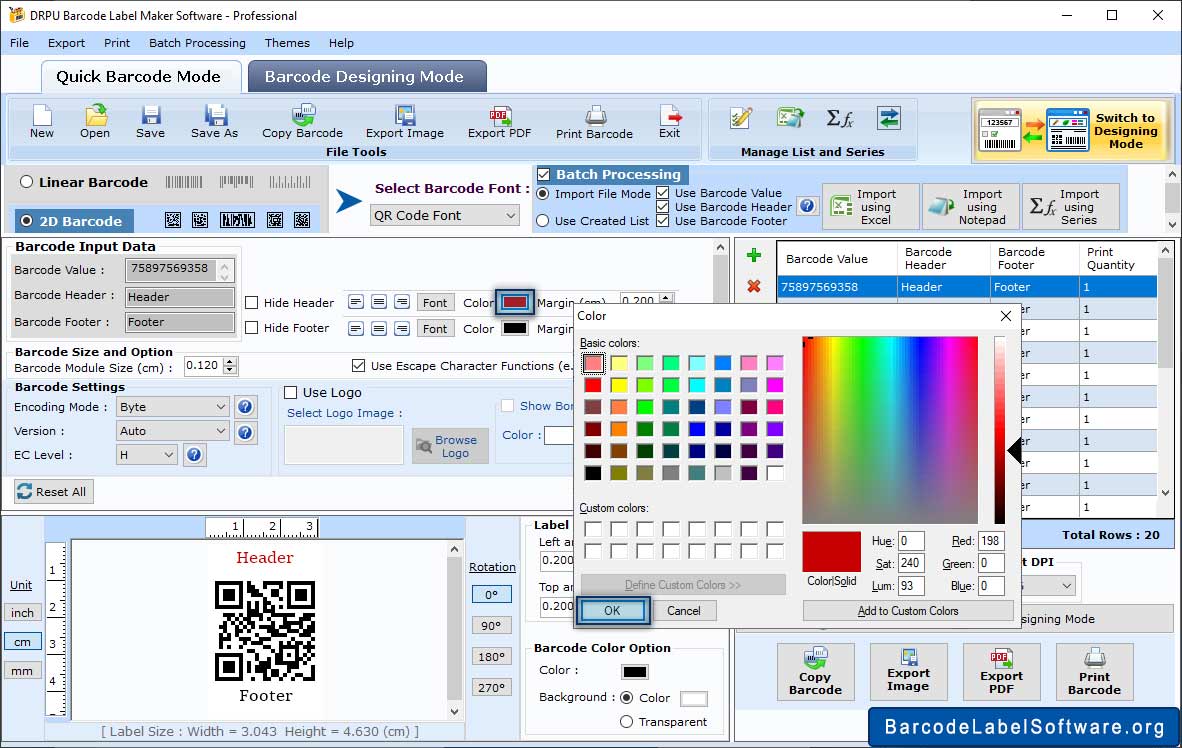Open the Themes menu
1182x748 pixels.
tap(287, 43)
